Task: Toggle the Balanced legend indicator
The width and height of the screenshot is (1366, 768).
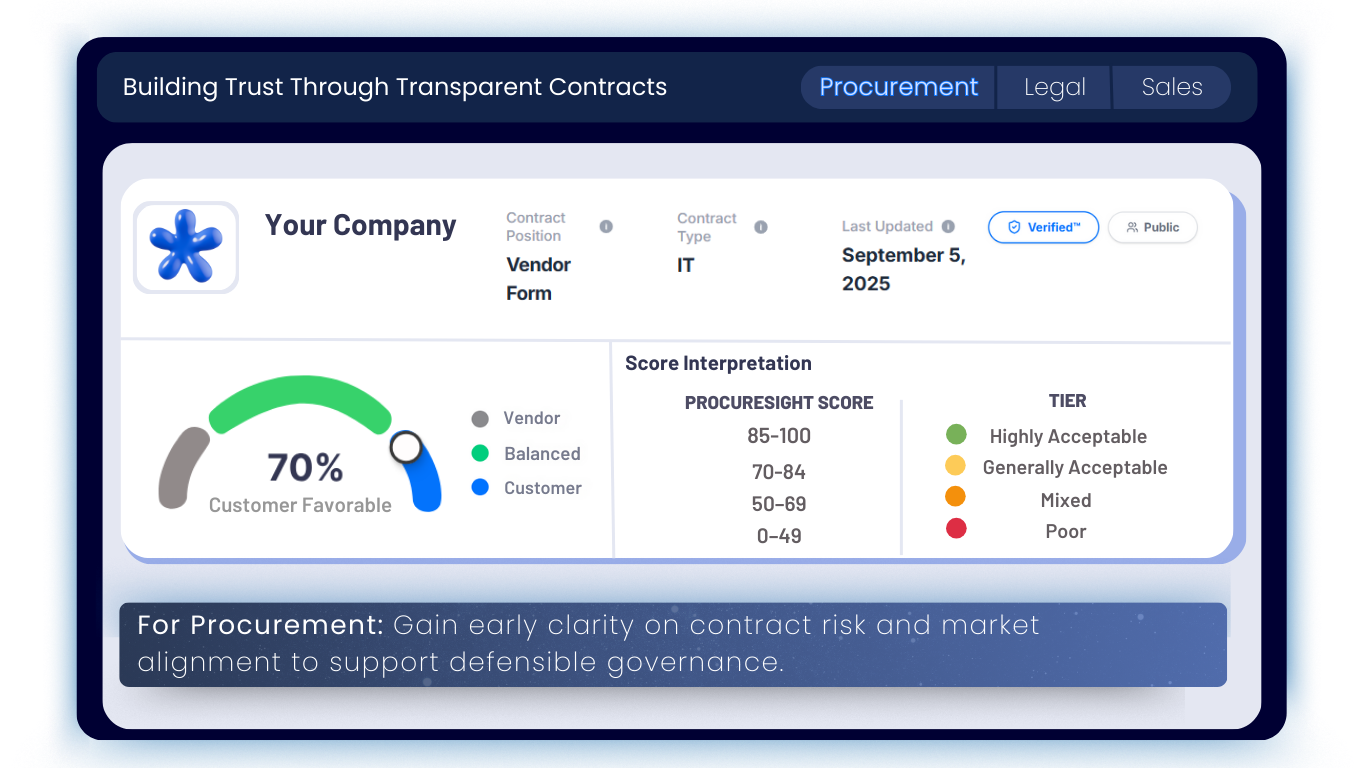Action: 480,453
